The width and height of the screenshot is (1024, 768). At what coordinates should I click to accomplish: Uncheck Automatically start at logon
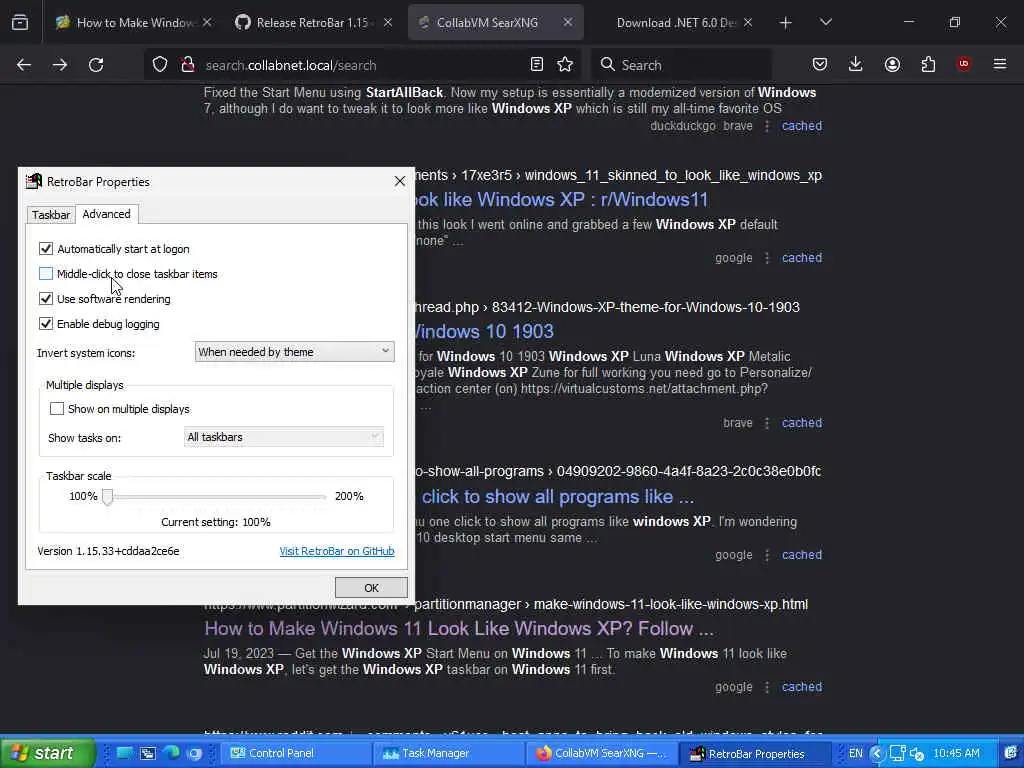point(46,249)
